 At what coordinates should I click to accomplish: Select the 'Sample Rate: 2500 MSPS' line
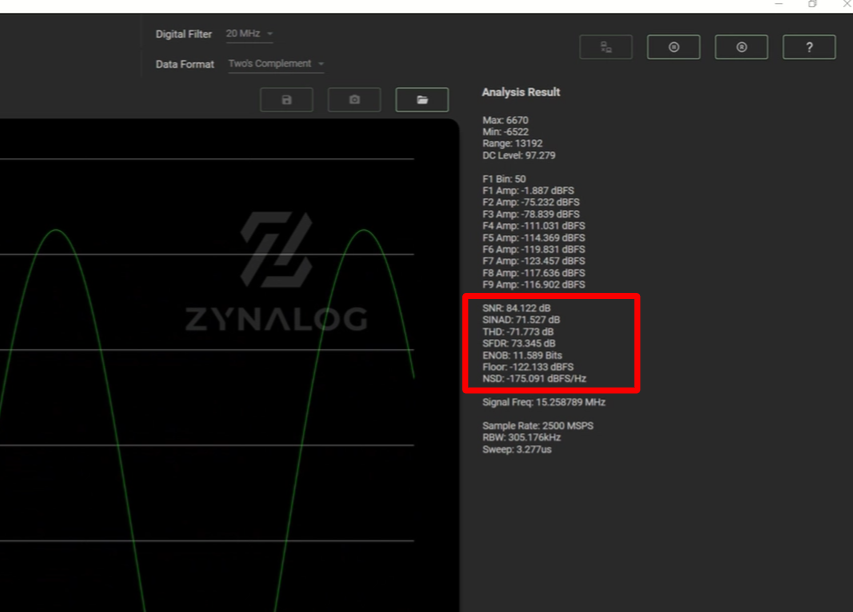[x=537, y=426]
